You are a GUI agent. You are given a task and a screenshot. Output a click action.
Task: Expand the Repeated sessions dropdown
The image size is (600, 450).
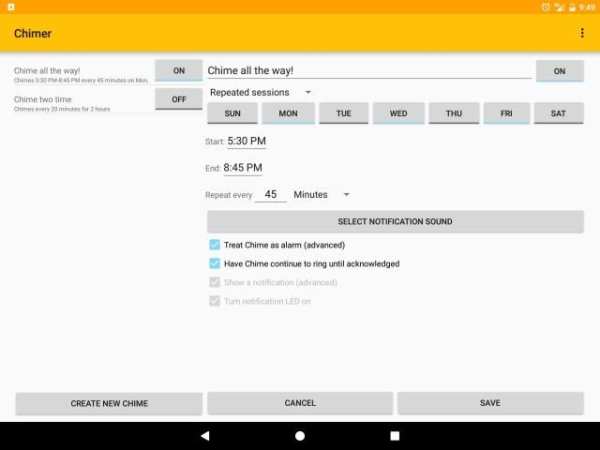(x=261, y=92)
